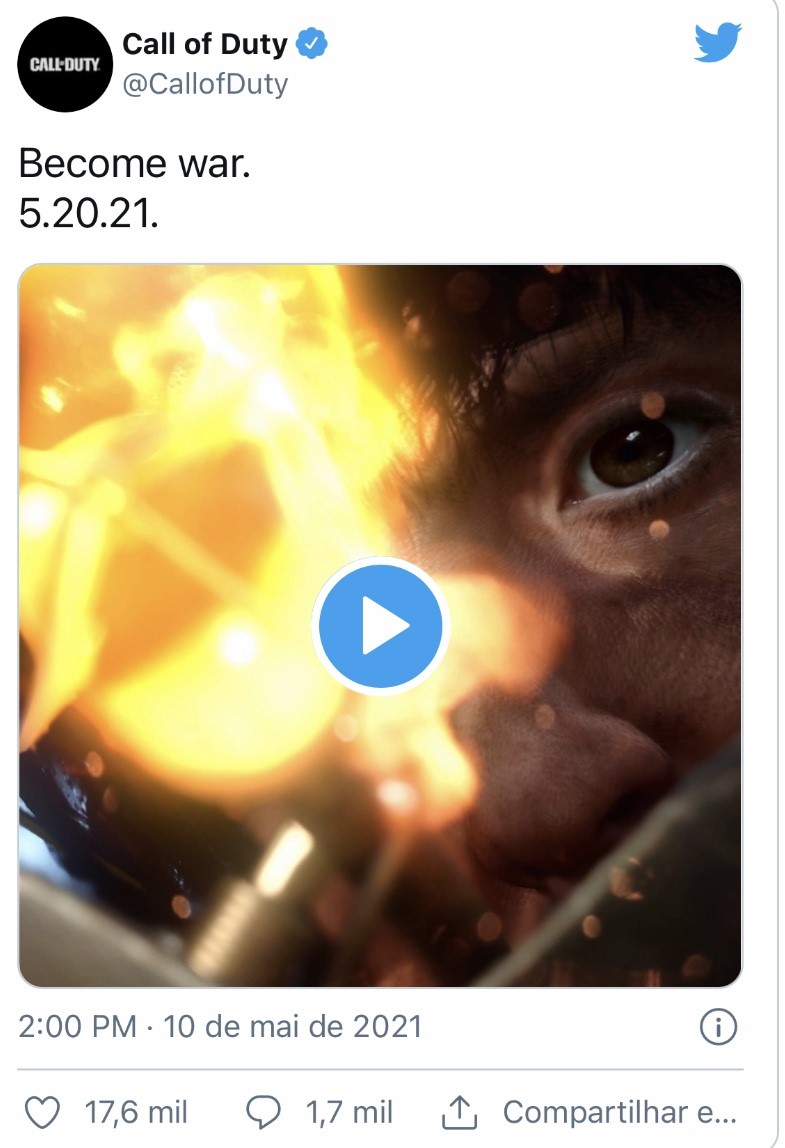The image size is (785, 1148).
Task: Click the 10 de mai de 2021 date
Action: coord(292,1026)
